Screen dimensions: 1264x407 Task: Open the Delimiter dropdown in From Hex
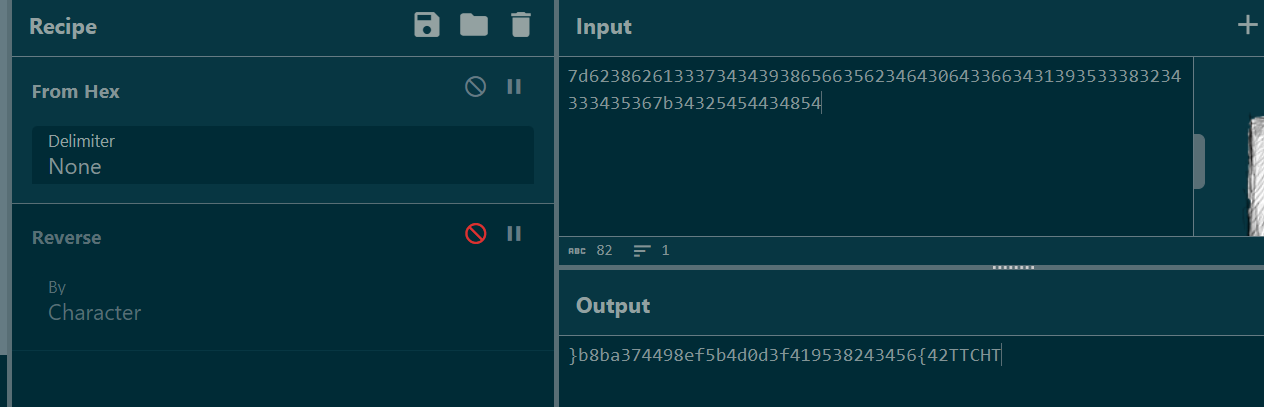point(283,155)
